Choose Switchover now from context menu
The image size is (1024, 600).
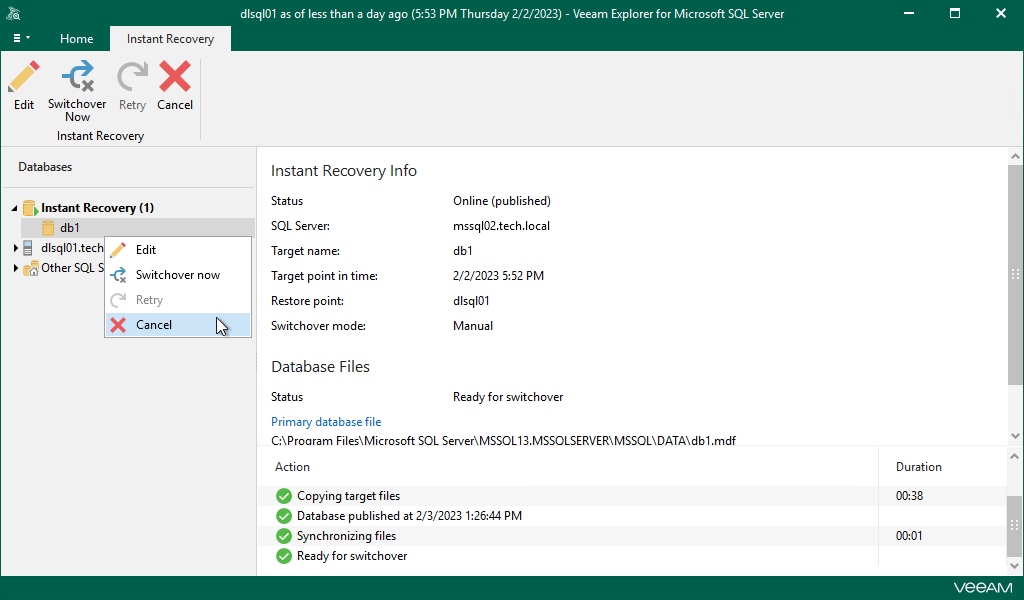178,275
